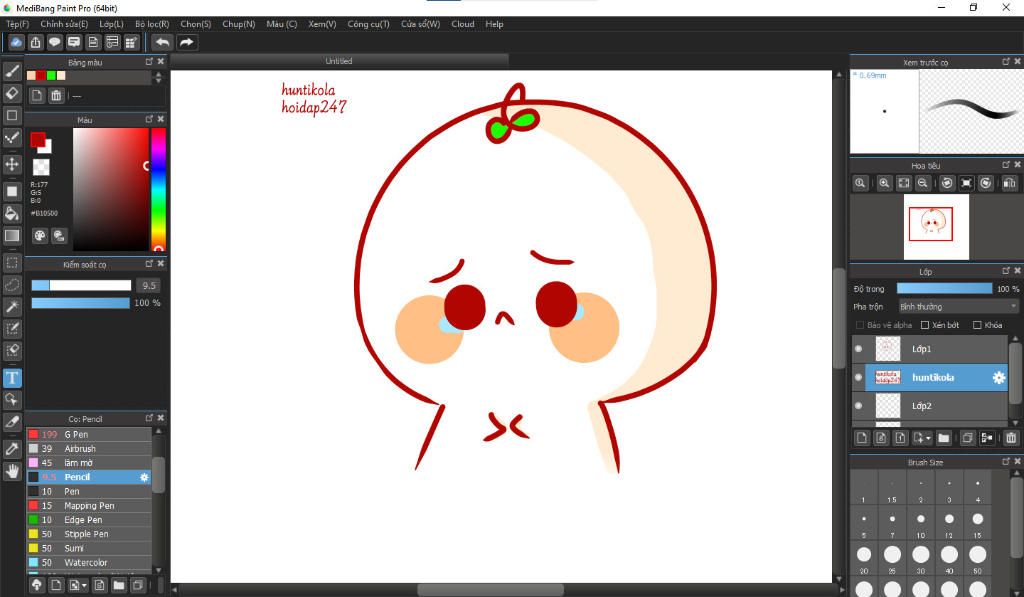Delete palette color with trash icon

(x=56, y=95)
